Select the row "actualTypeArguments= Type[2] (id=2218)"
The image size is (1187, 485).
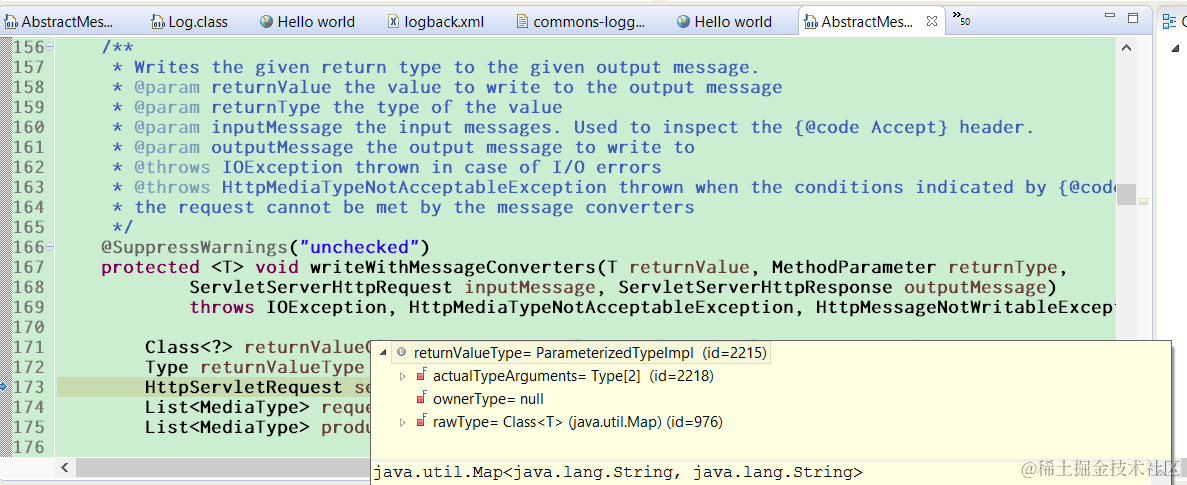[x=573, y=376]
